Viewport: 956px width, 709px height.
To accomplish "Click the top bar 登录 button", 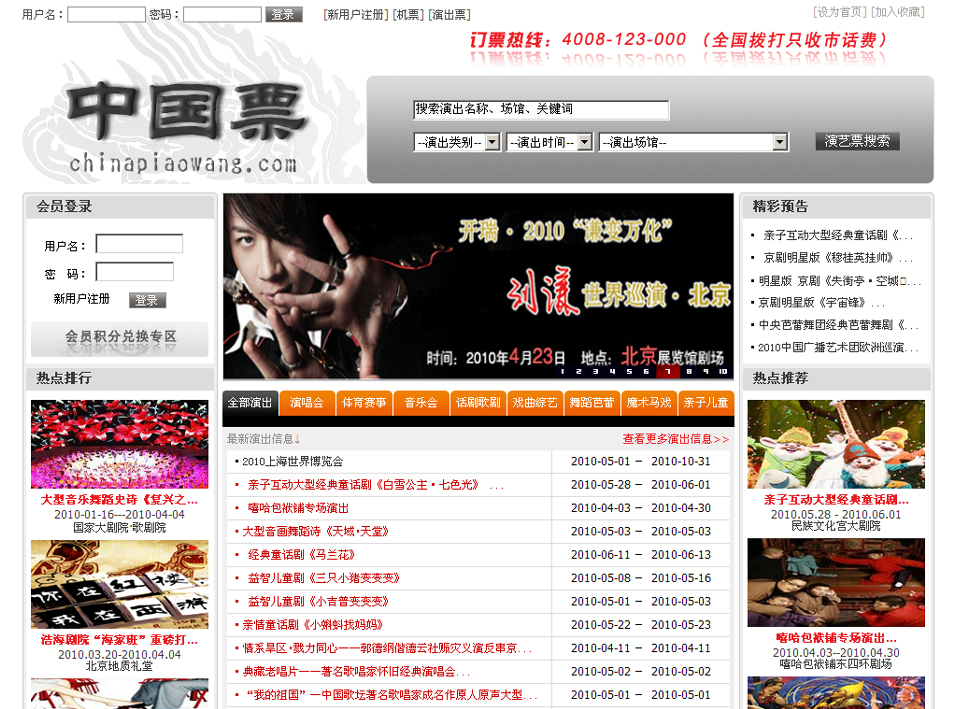I will (x=284, y=15).
